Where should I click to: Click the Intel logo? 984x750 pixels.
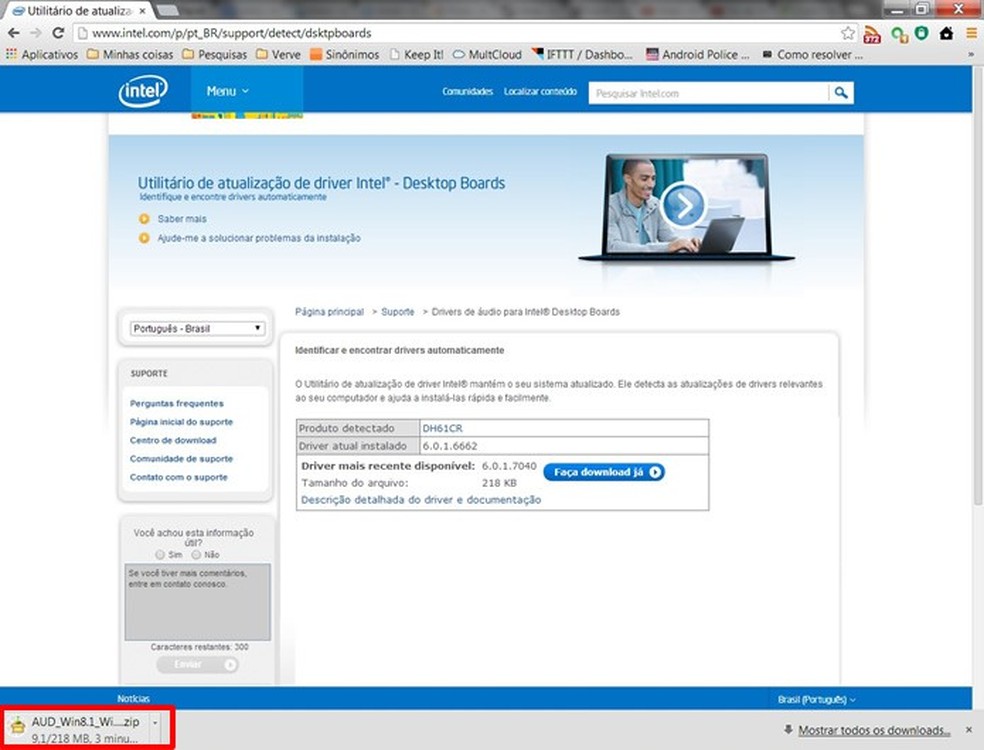[143, 91]
